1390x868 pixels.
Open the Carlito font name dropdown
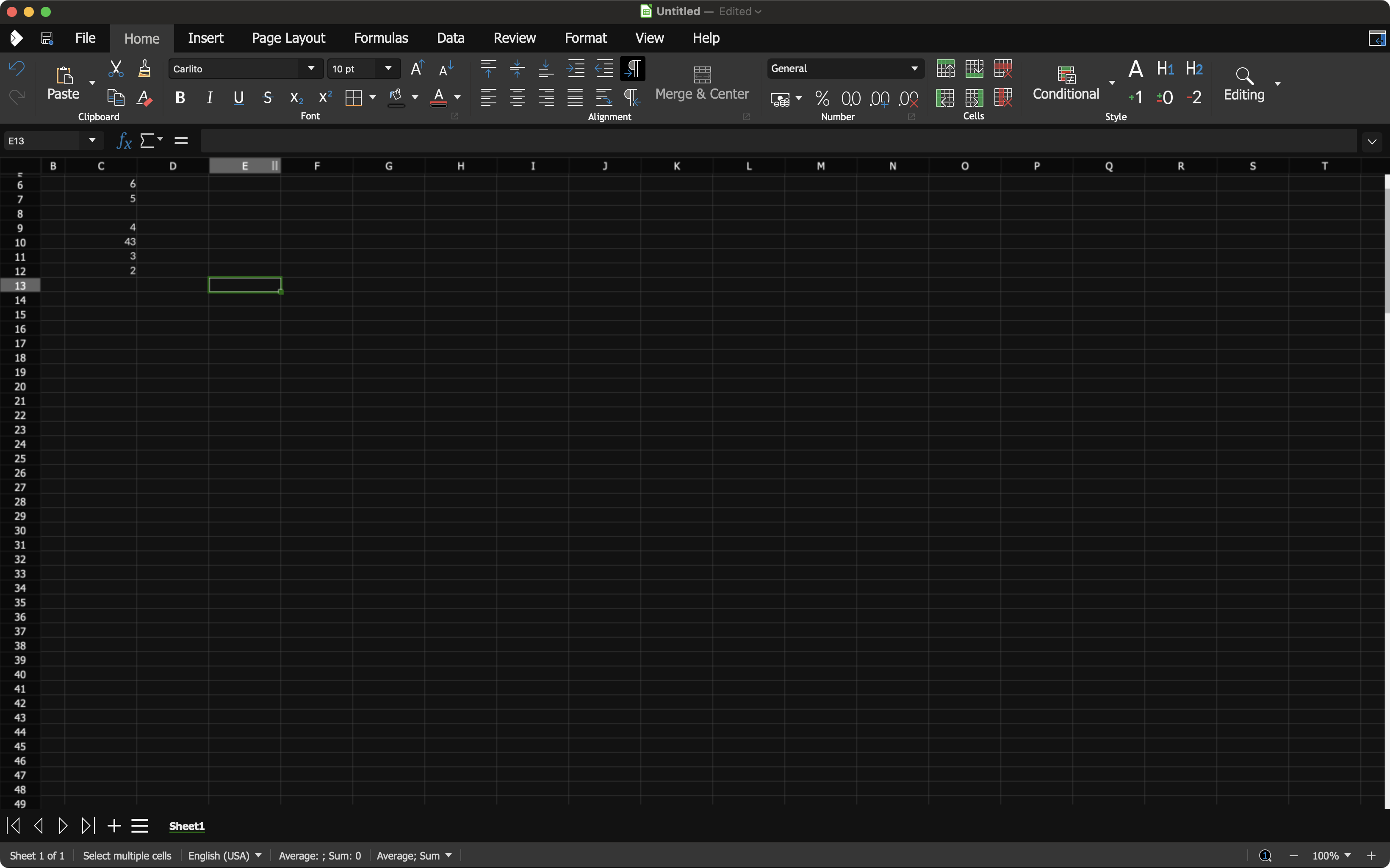pyautogui.click(x=310, y=68)
